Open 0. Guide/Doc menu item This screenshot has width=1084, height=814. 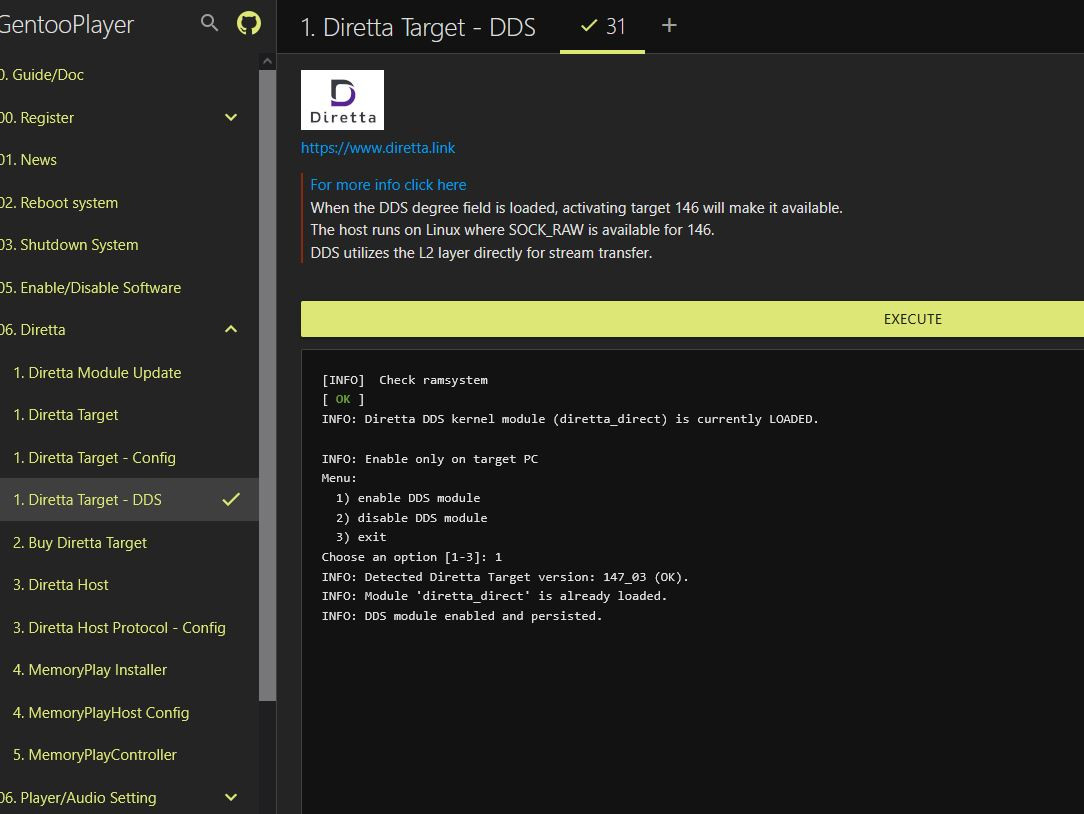pos(129,75)
